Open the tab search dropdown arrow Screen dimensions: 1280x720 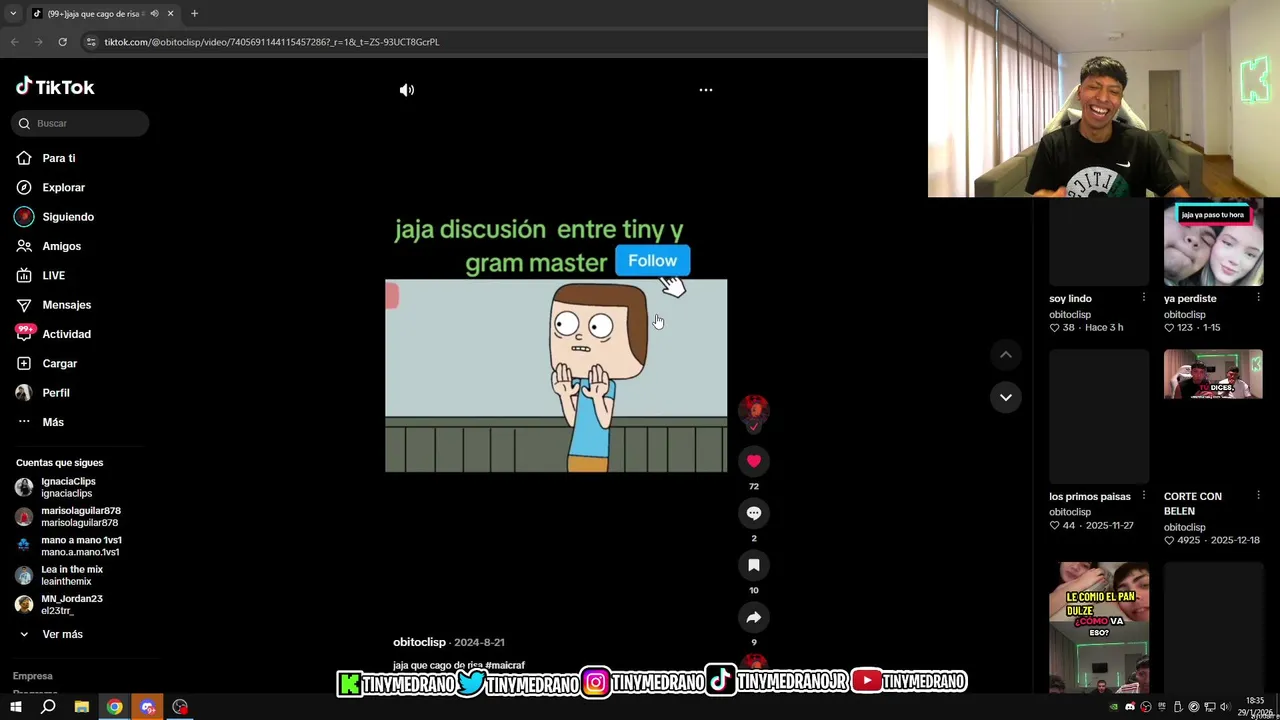[12, 13]
